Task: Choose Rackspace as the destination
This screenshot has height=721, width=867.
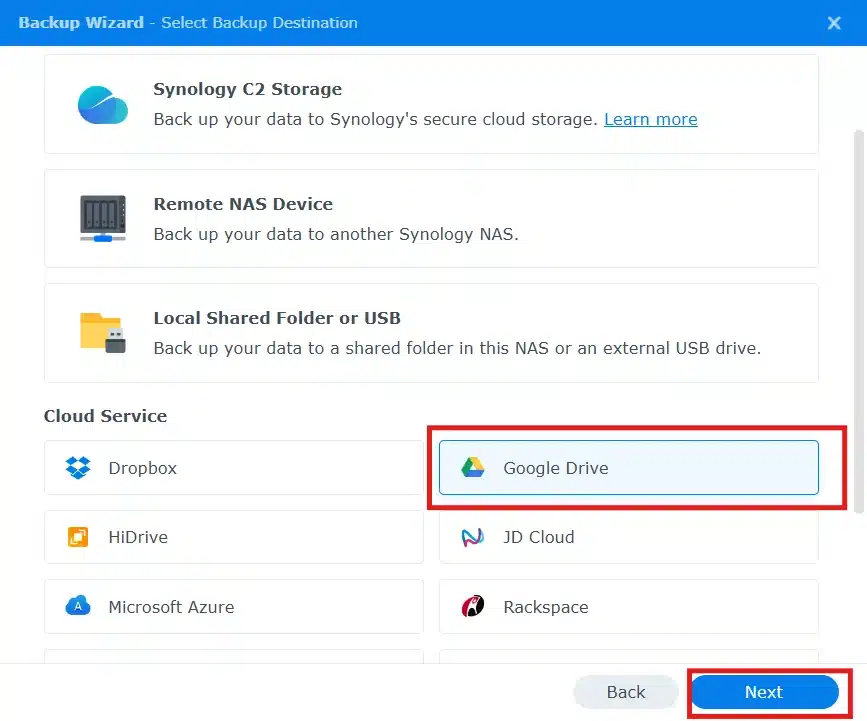Action: 627,606
